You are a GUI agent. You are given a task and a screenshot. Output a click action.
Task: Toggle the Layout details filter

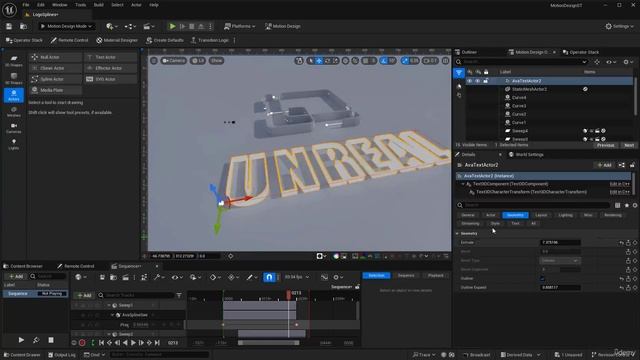541,215
